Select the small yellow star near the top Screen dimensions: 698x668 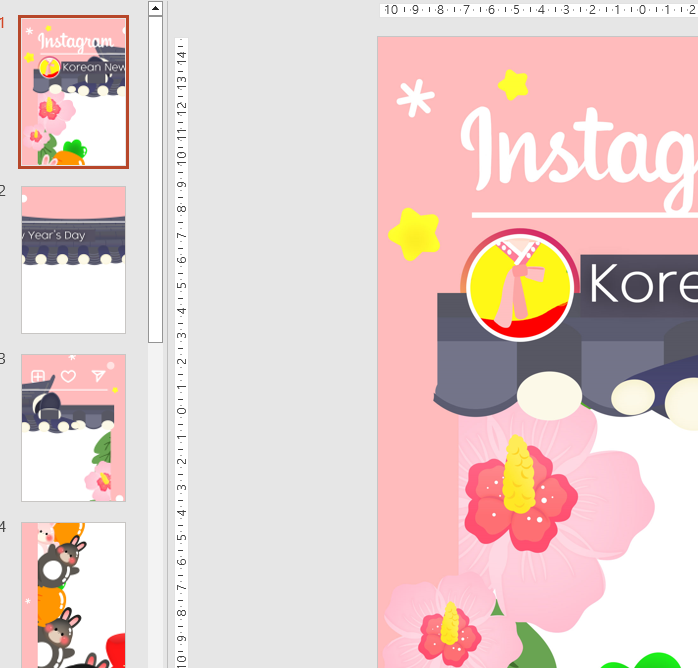click(513, 85)
